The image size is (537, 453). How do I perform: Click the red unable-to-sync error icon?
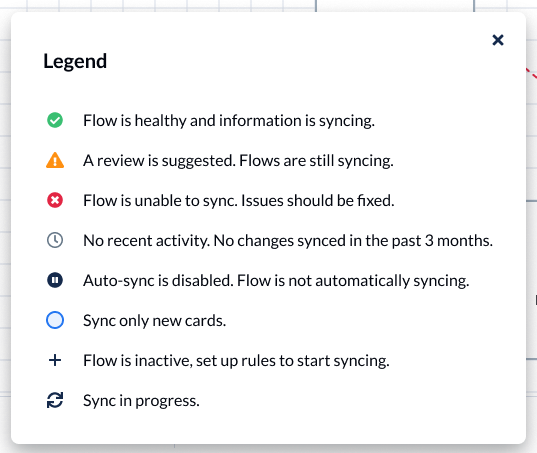(55, 200)
